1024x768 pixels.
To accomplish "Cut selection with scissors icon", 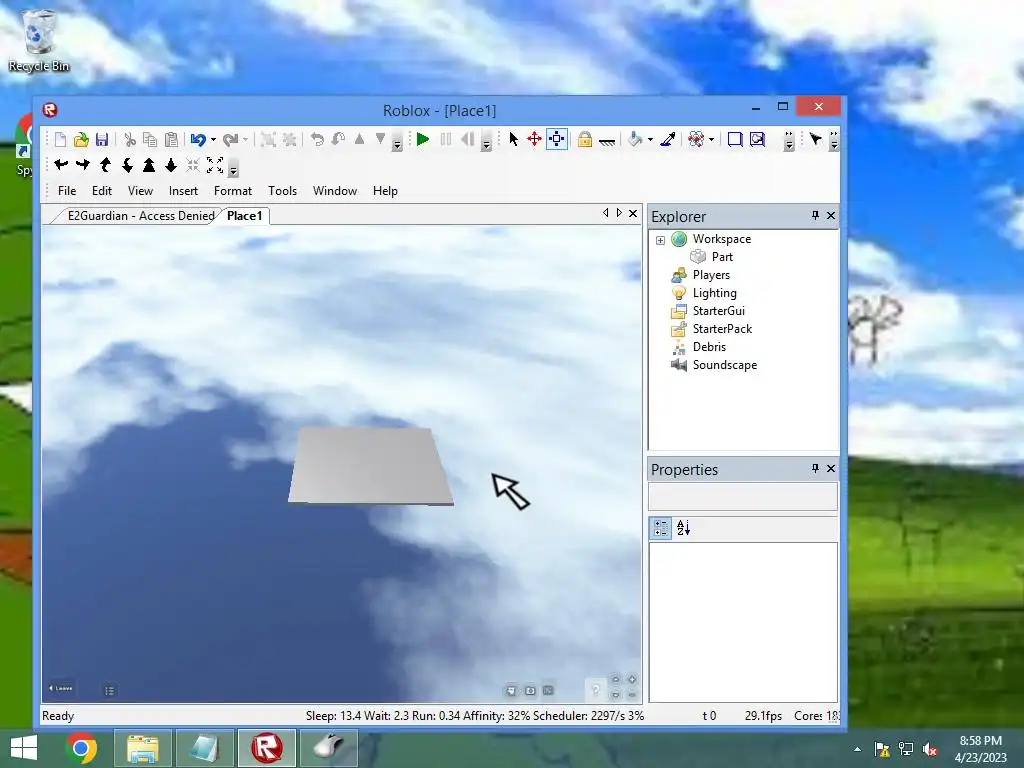I will click(x=130, y=139).
